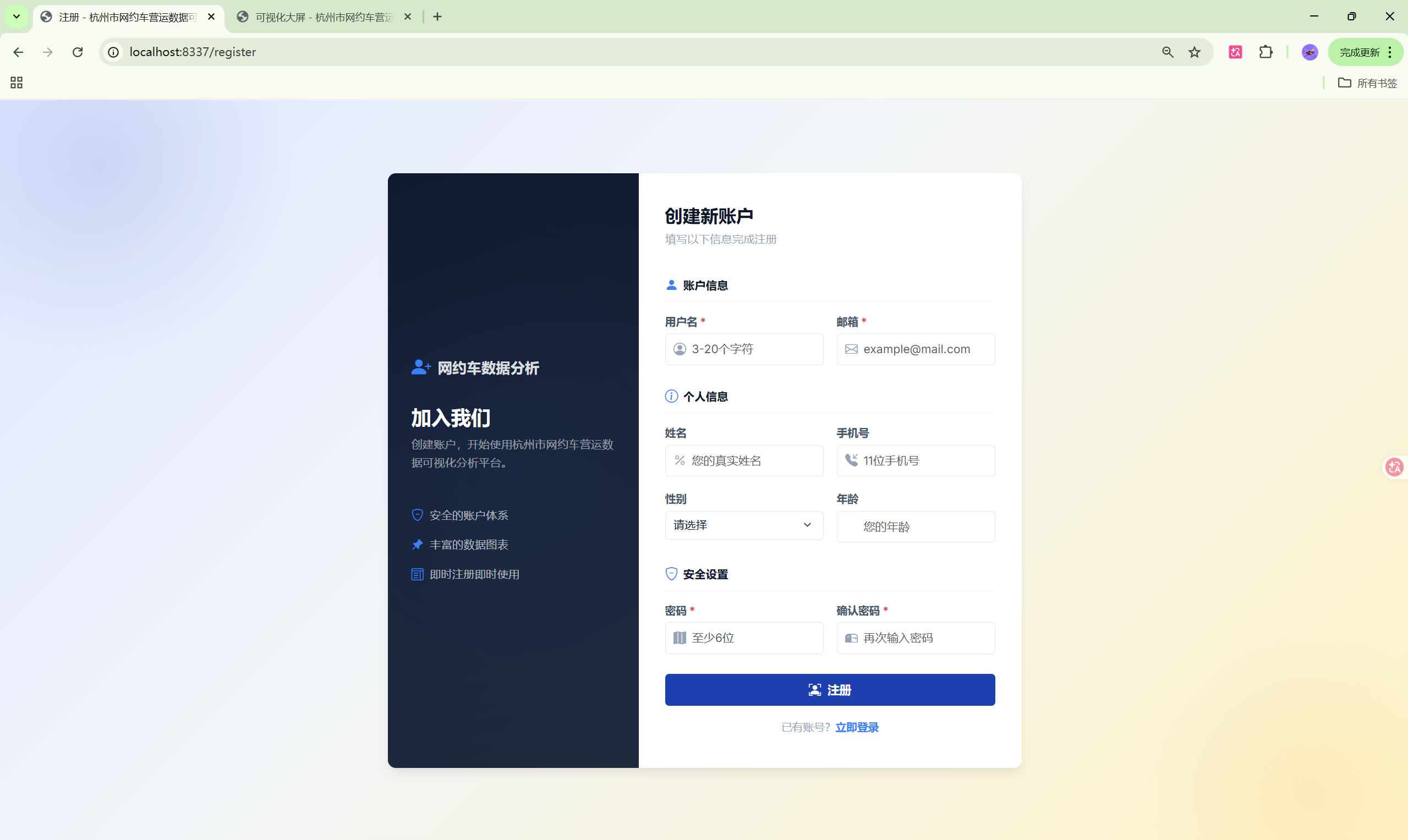Click the document icon beside 即时注册即时使用
This screenshot has height=840, width=1408.
[417, 573]
